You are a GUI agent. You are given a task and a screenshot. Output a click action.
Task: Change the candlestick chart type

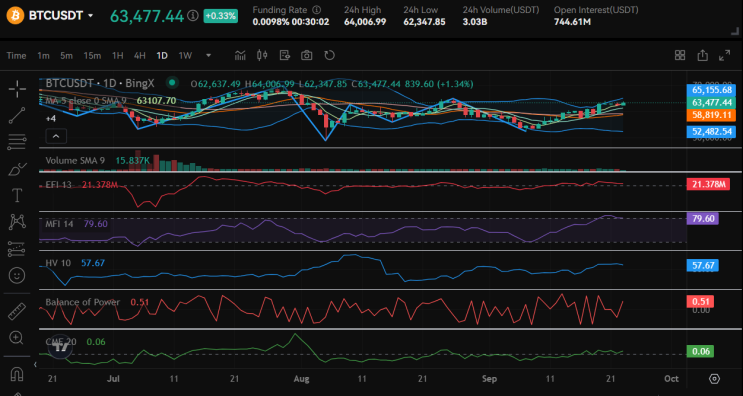coord(262,55)
